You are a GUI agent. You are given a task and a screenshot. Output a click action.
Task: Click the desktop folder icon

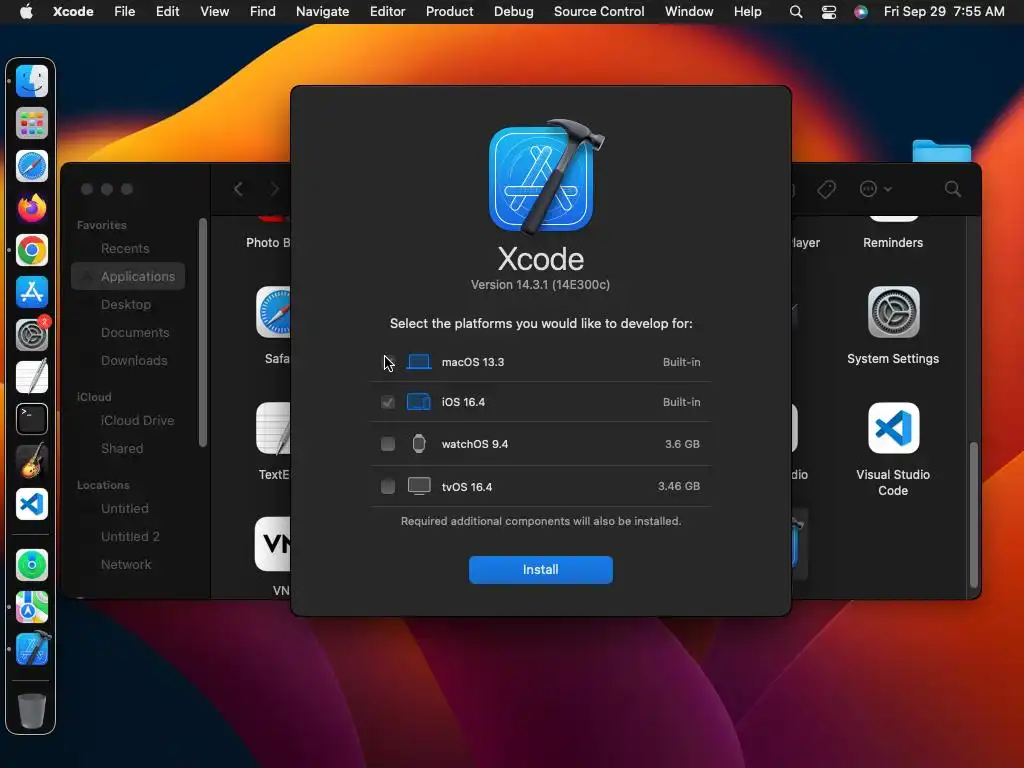941,152
